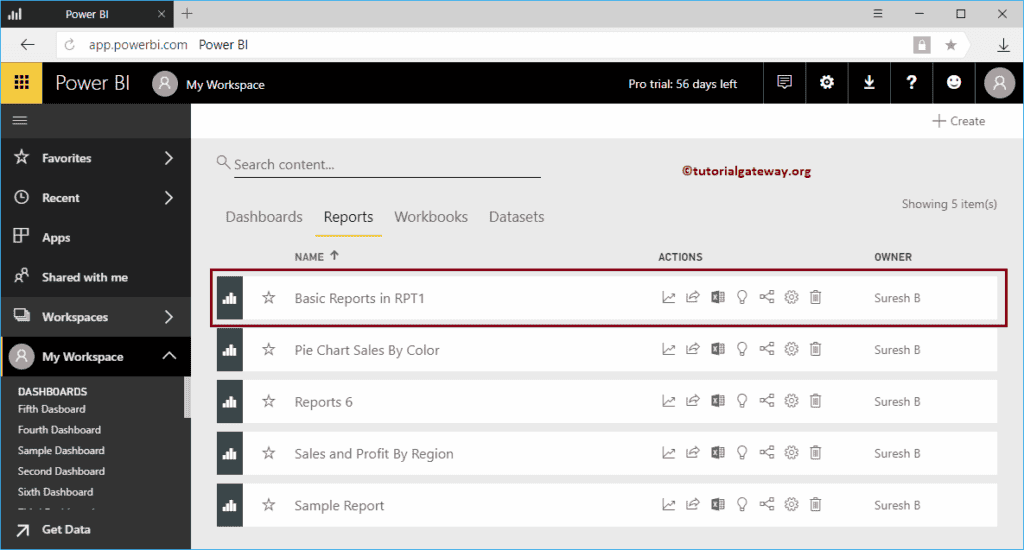Bookmark the page with the star icon

click(x=951, y=44)
